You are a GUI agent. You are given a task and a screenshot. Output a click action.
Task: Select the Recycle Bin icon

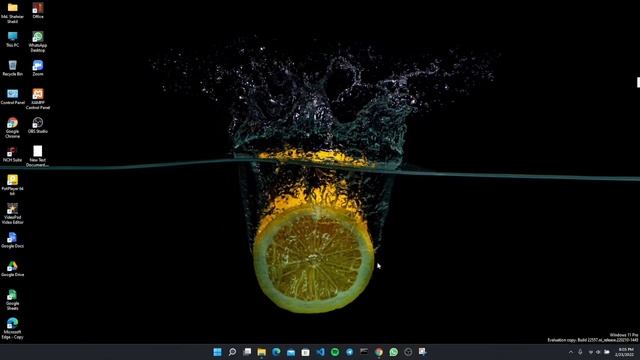point(12,68)
